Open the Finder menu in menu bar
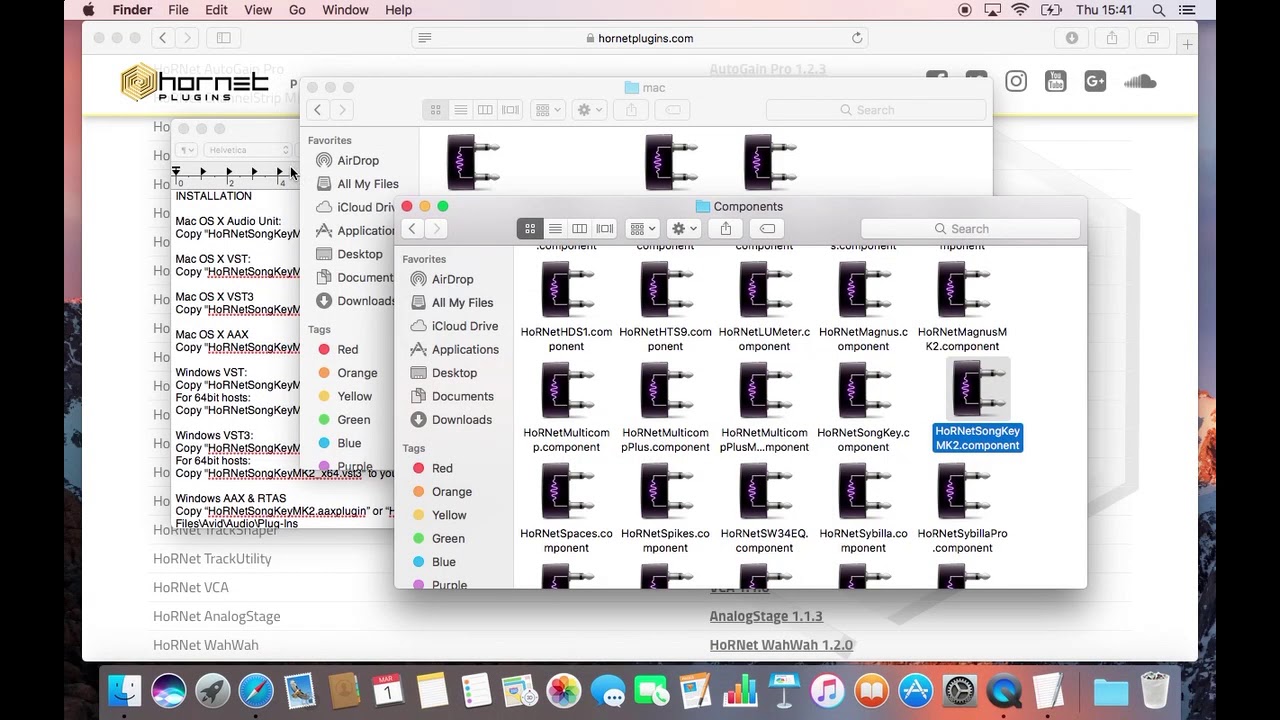This screenshot has height=720, width=1280. [132, 10]
